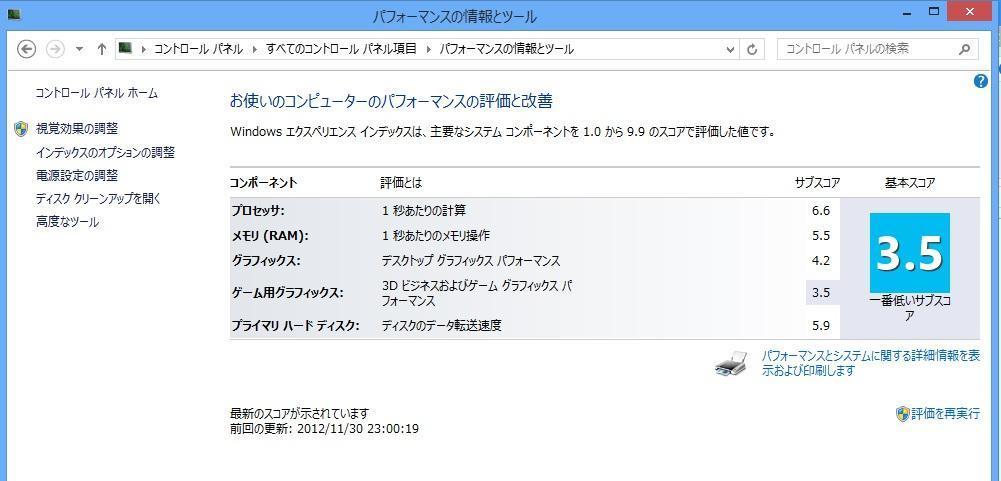Image resolution: width=1001 pixels, height=481 pixels.
Task: Open ディスク クリーンアップを開く link
Action: (98, 199)
